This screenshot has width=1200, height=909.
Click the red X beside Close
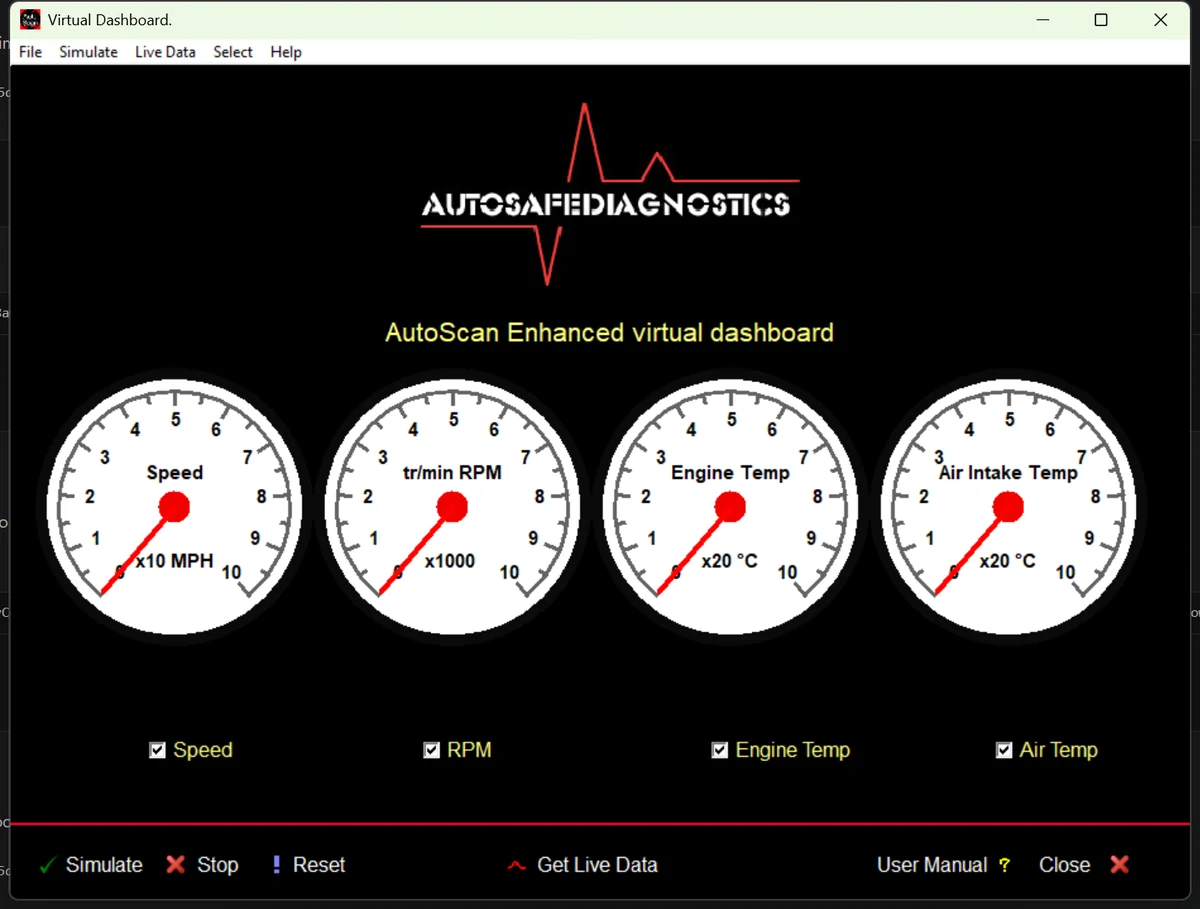pos(1119,864)
